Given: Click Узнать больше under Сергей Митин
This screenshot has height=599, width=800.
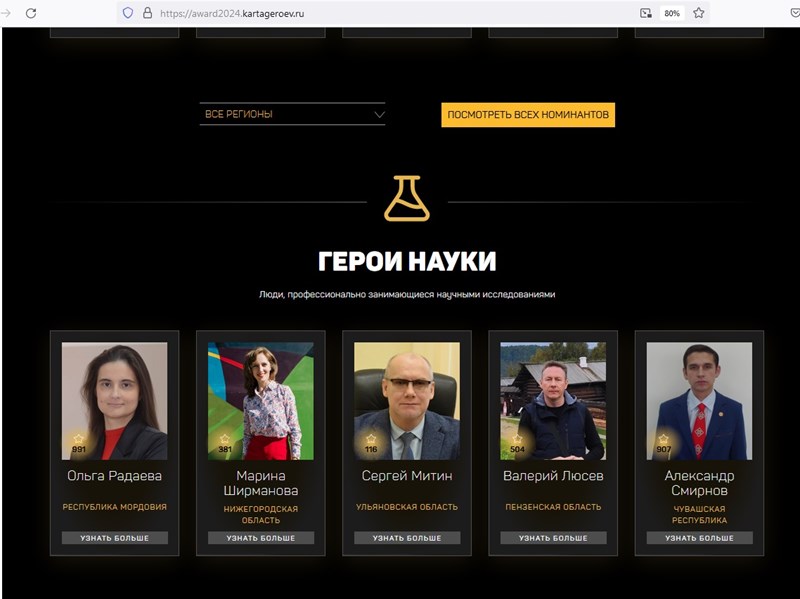Looking at the screenshot, I should [x=407, y=538].
